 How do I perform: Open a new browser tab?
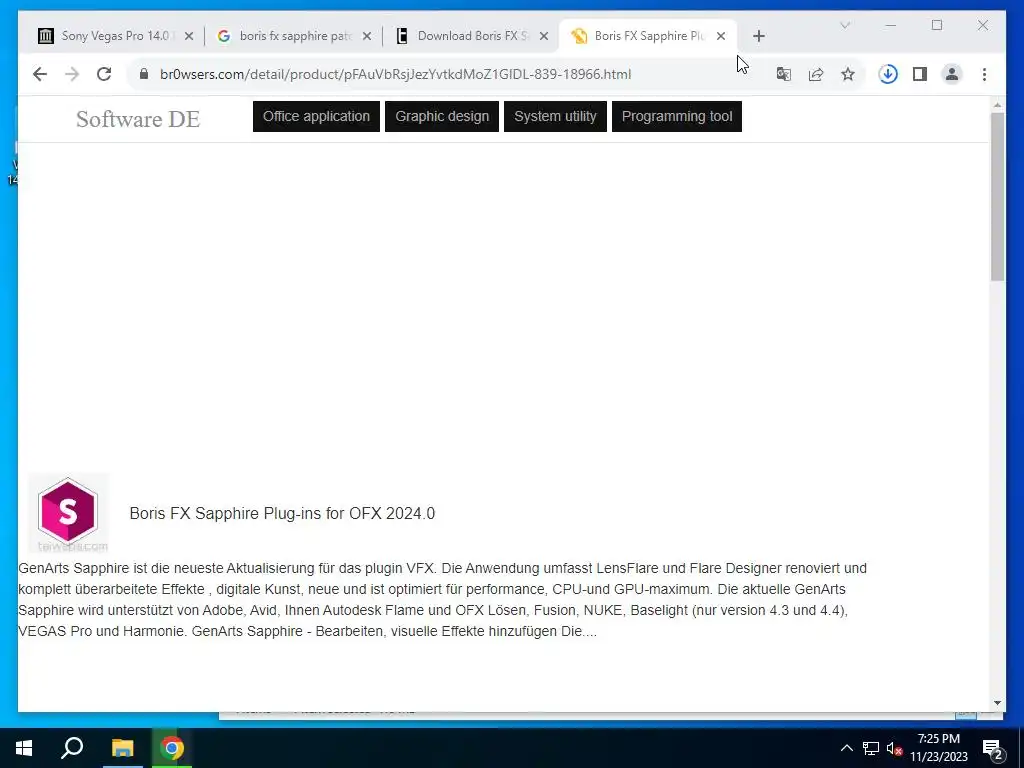pyautogui.click(x=758, y=36)
